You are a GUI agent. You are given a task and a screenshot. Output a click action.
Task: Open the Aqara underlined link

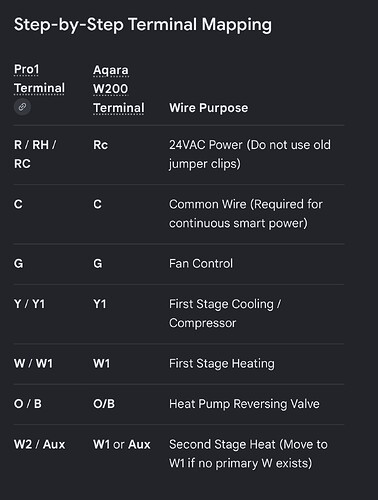[x=111, y=70]
